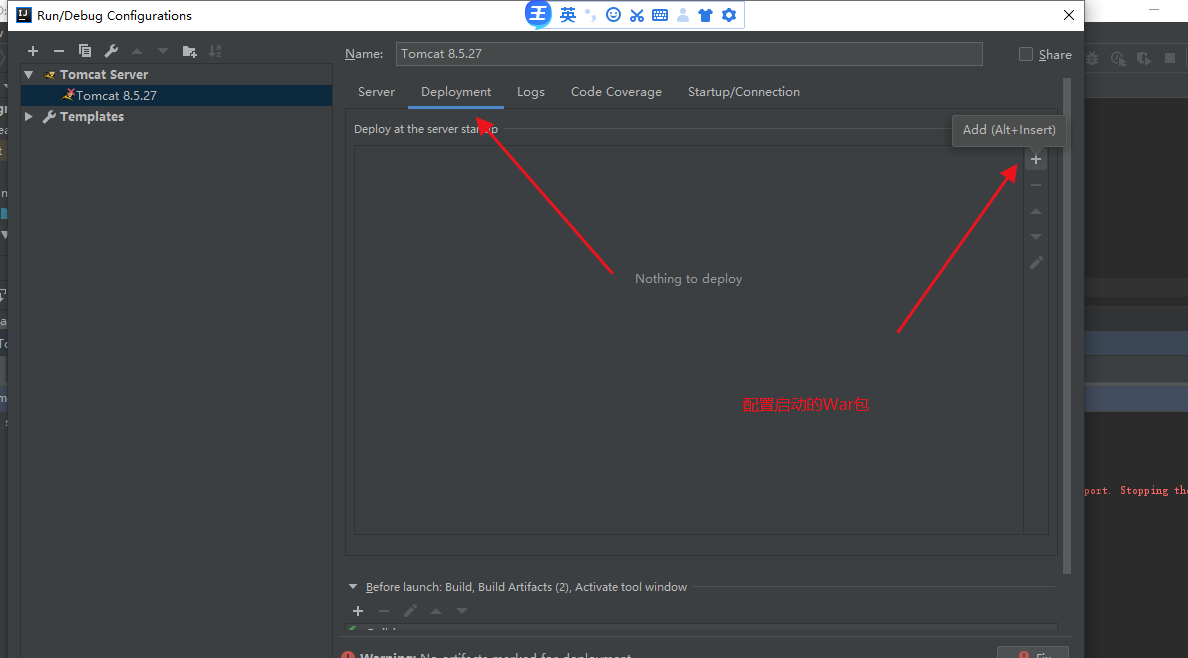Remove the Before launch task
Screen dimensions: 1188x658
(384, 611)
